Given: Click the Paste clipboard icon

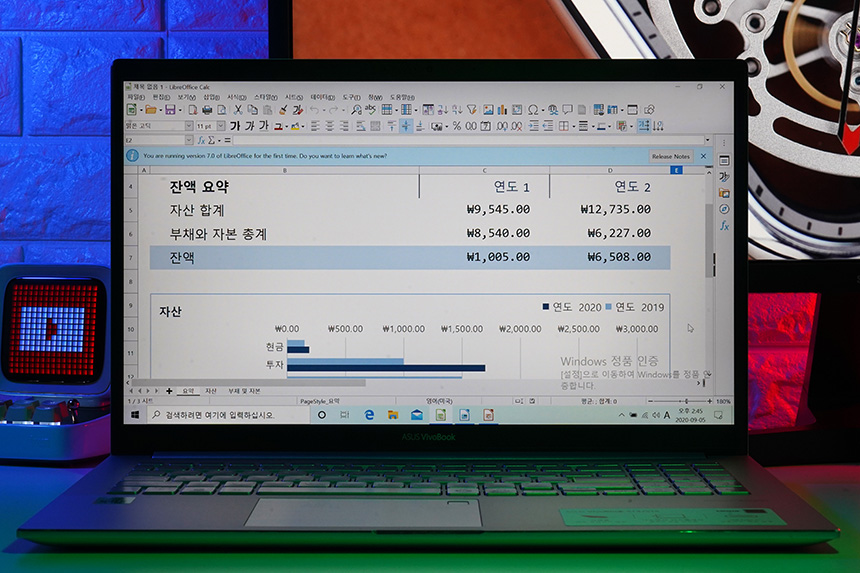Looking at the screenshot, I should (267, 110).
